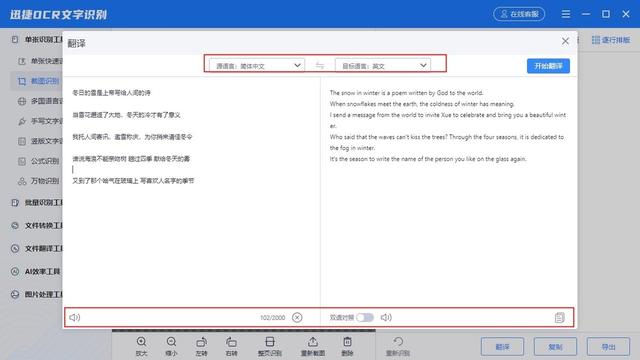Click first Chinese source line 冬日的雪

click(x=111, y=93)
